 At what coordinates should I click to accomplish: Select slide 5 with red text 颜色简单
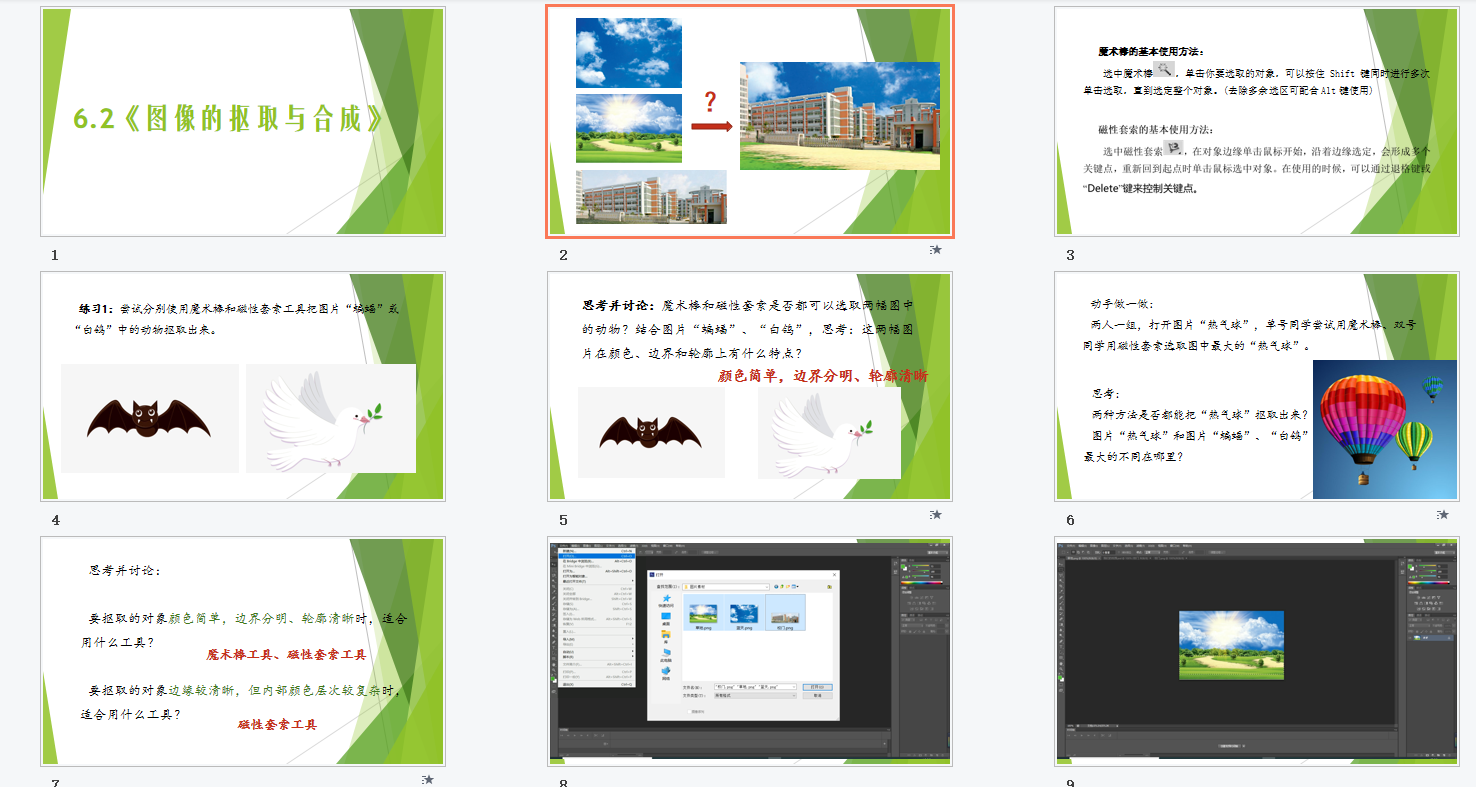tap(750, 386)
